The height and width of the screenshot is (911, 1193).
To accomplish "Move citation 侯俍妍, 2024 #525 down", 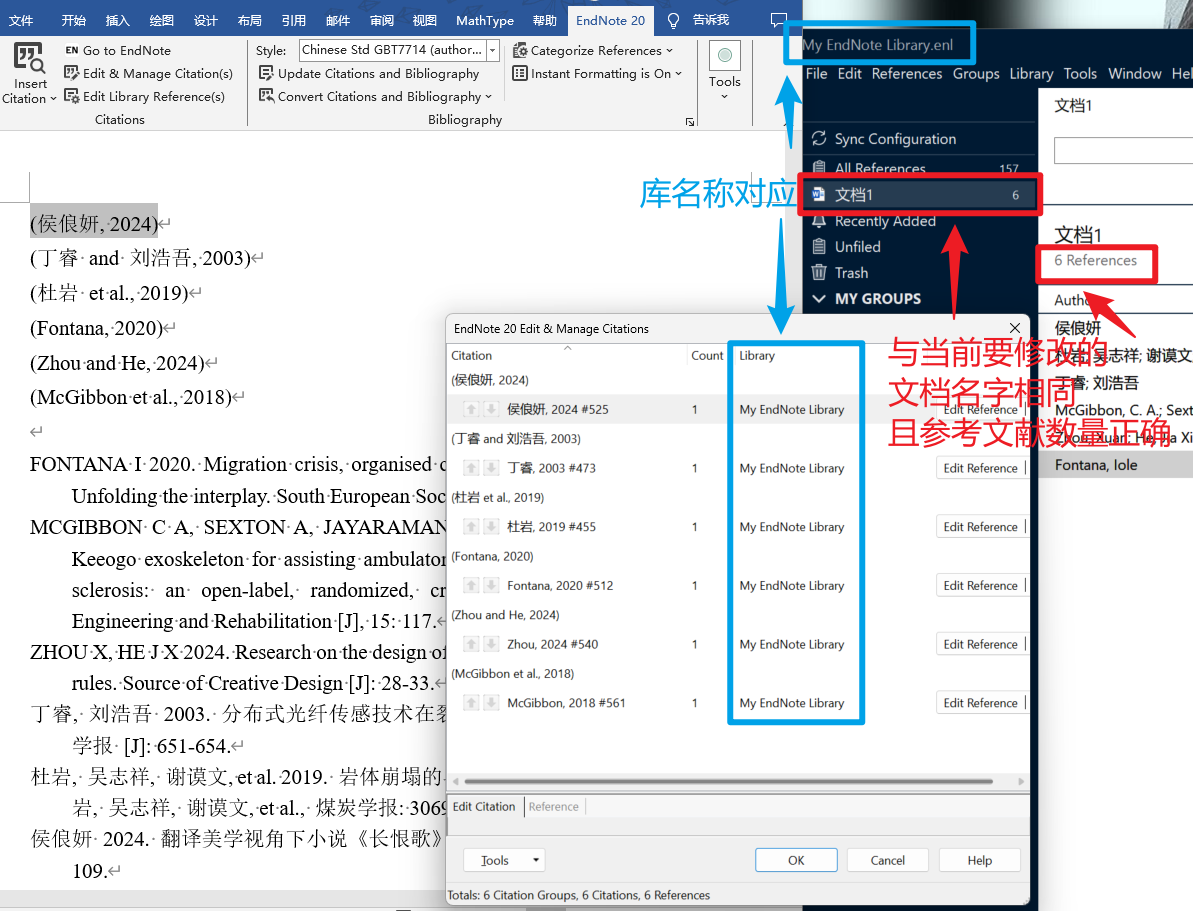I will tap(492, 409).
